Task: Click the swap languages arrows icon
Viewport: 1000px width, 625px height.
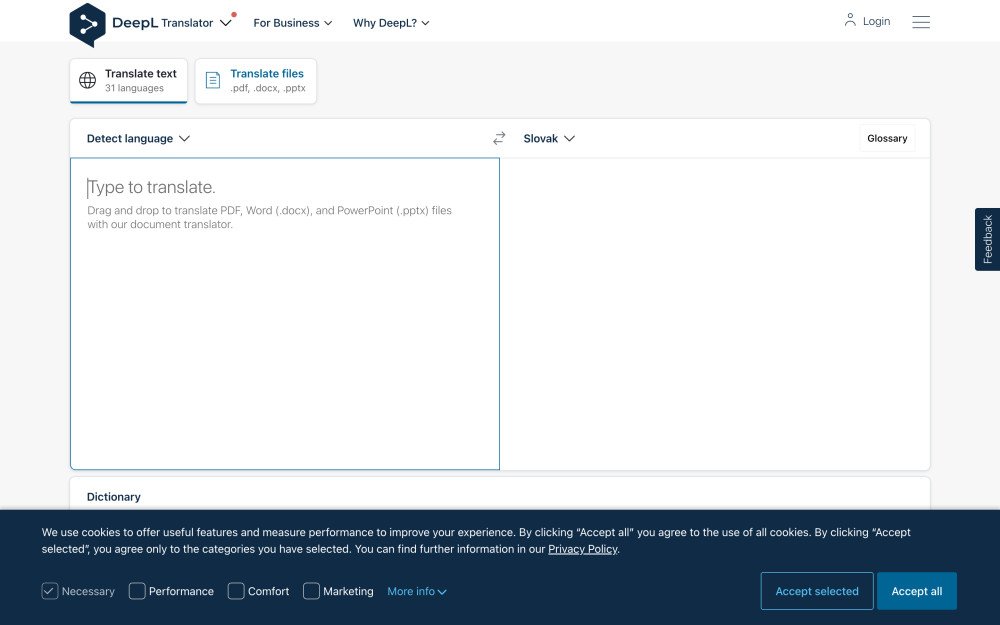Action: click(x=499, y=138)
